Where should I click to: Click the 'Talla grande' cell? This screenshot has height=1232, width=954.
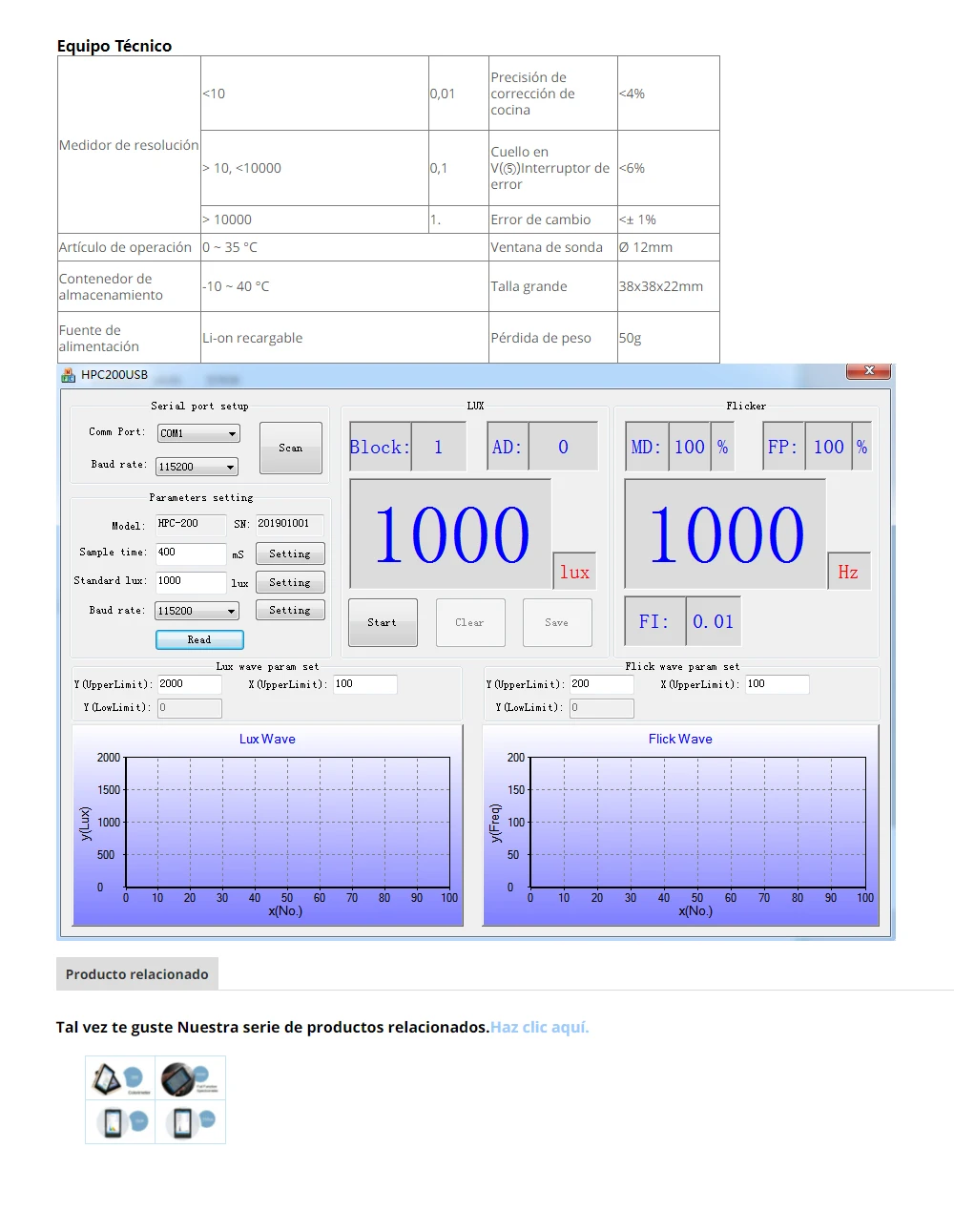tap(553, 286)
